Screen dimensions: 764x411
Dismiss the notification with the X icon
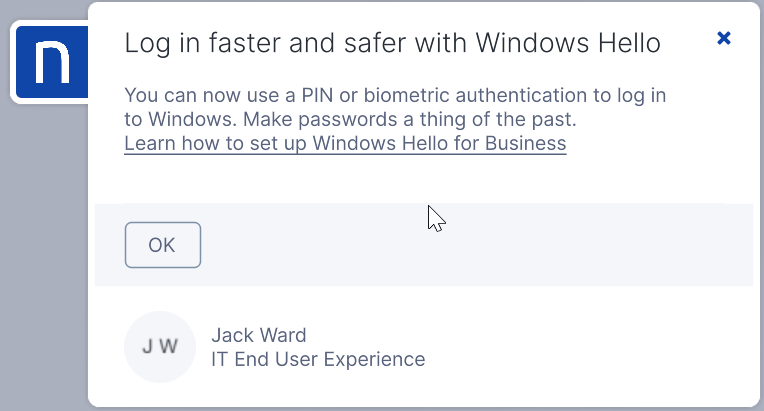pyautogui.click(x=724, y=38)
